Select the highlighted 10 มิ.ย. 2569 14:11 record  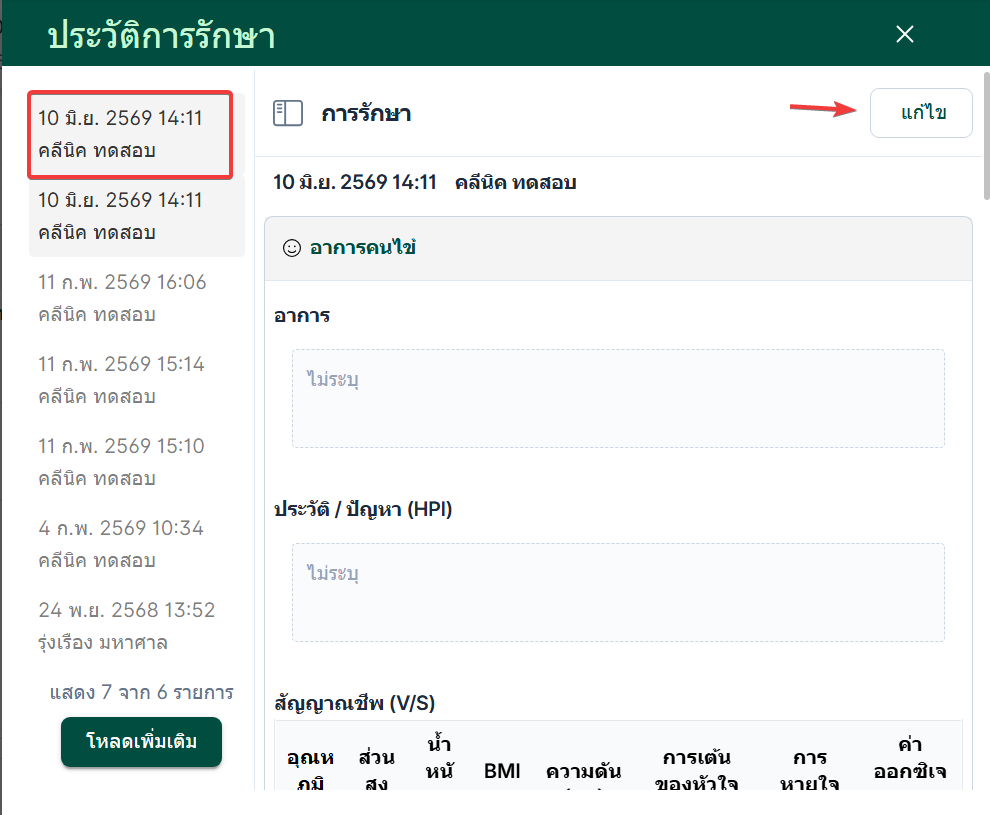click(x=130, y=134)
